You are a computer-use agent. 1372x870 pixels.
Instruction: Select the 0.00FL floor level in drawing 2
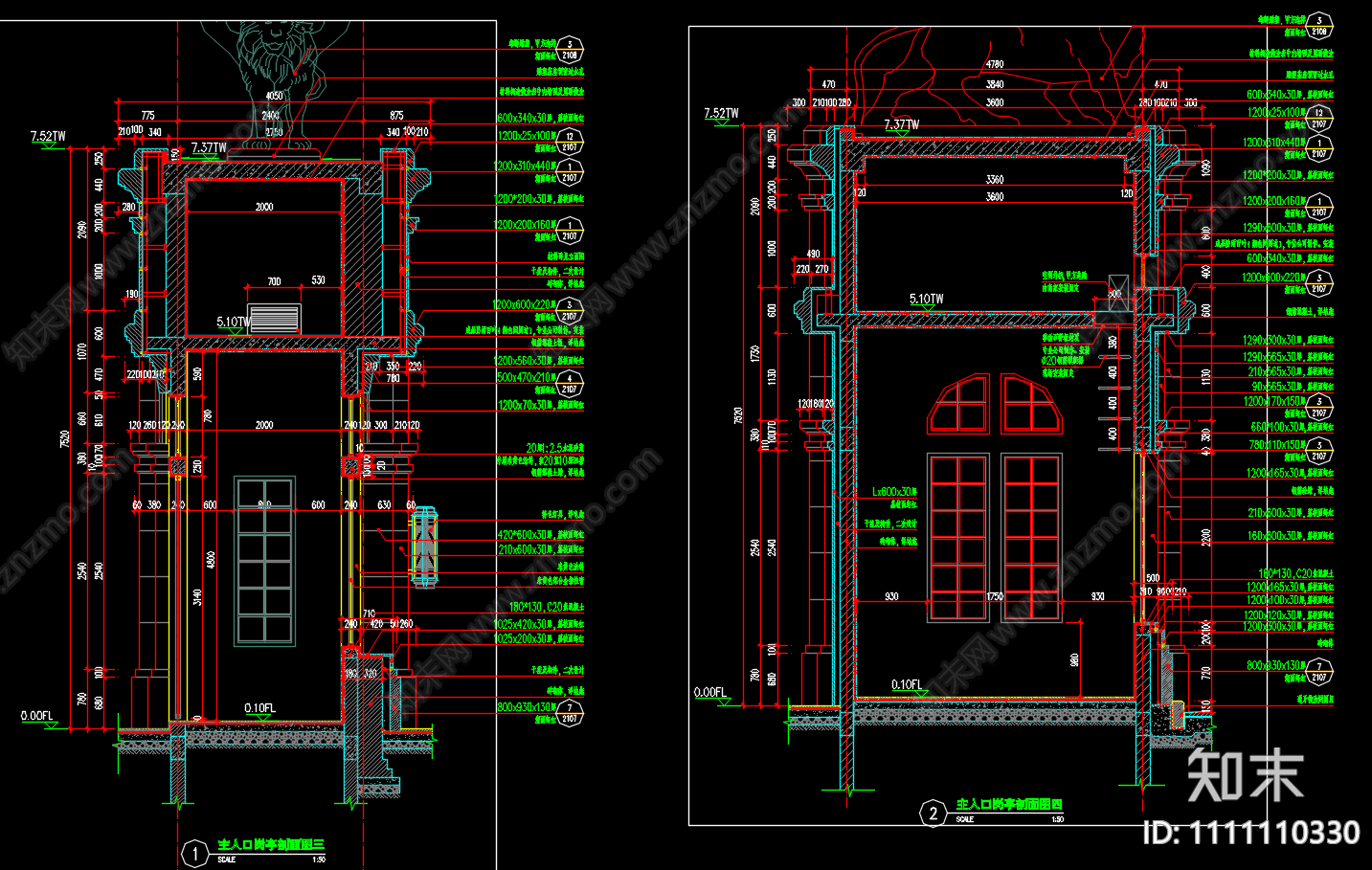710,692
